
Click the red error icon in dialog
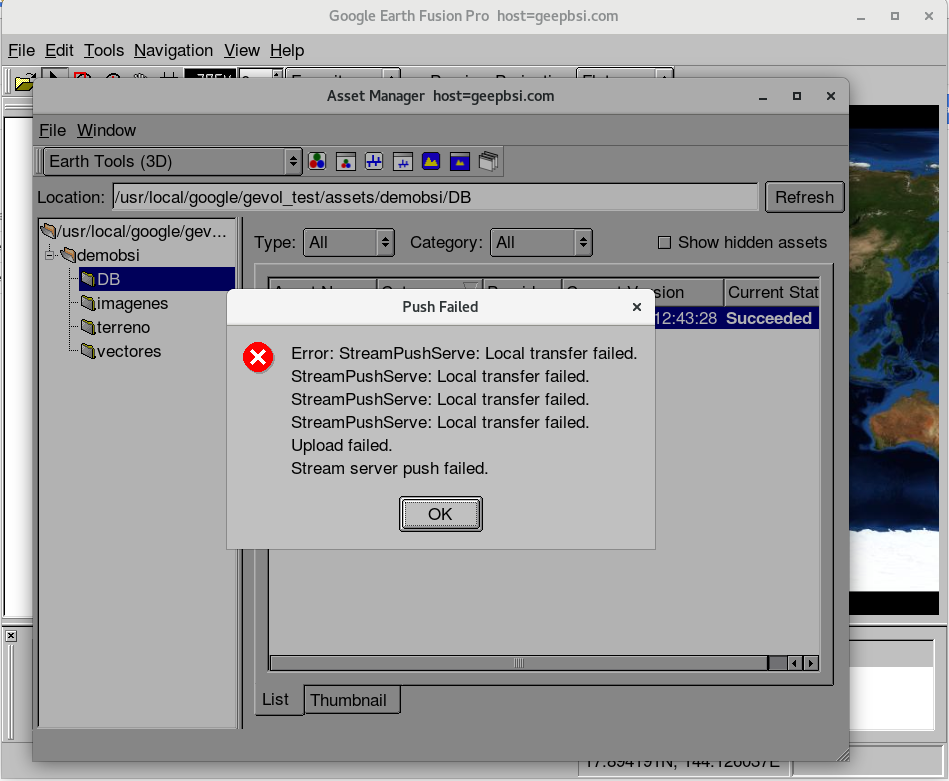[x=258, y=357]
